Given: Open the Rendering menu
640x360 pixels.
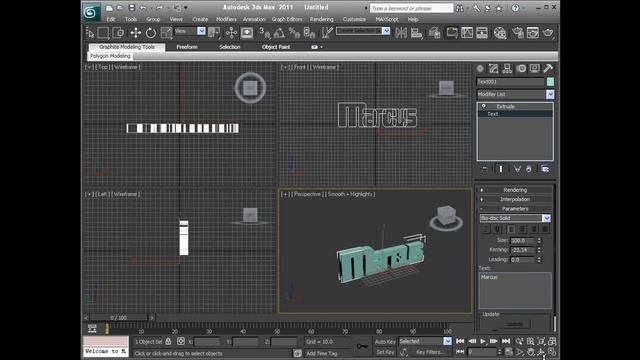Looking at the screenshot, I should pos(321,19).
